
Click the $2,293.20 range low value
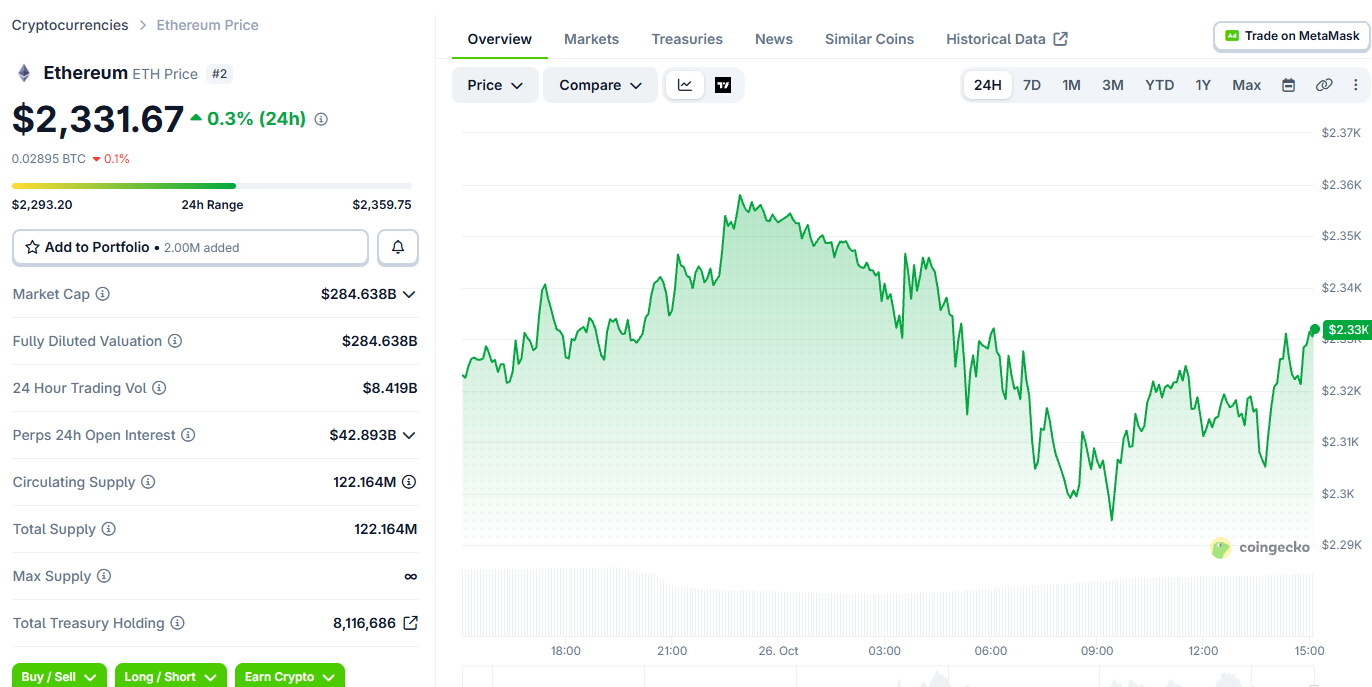pyautogui.click(x=42, y=205)
